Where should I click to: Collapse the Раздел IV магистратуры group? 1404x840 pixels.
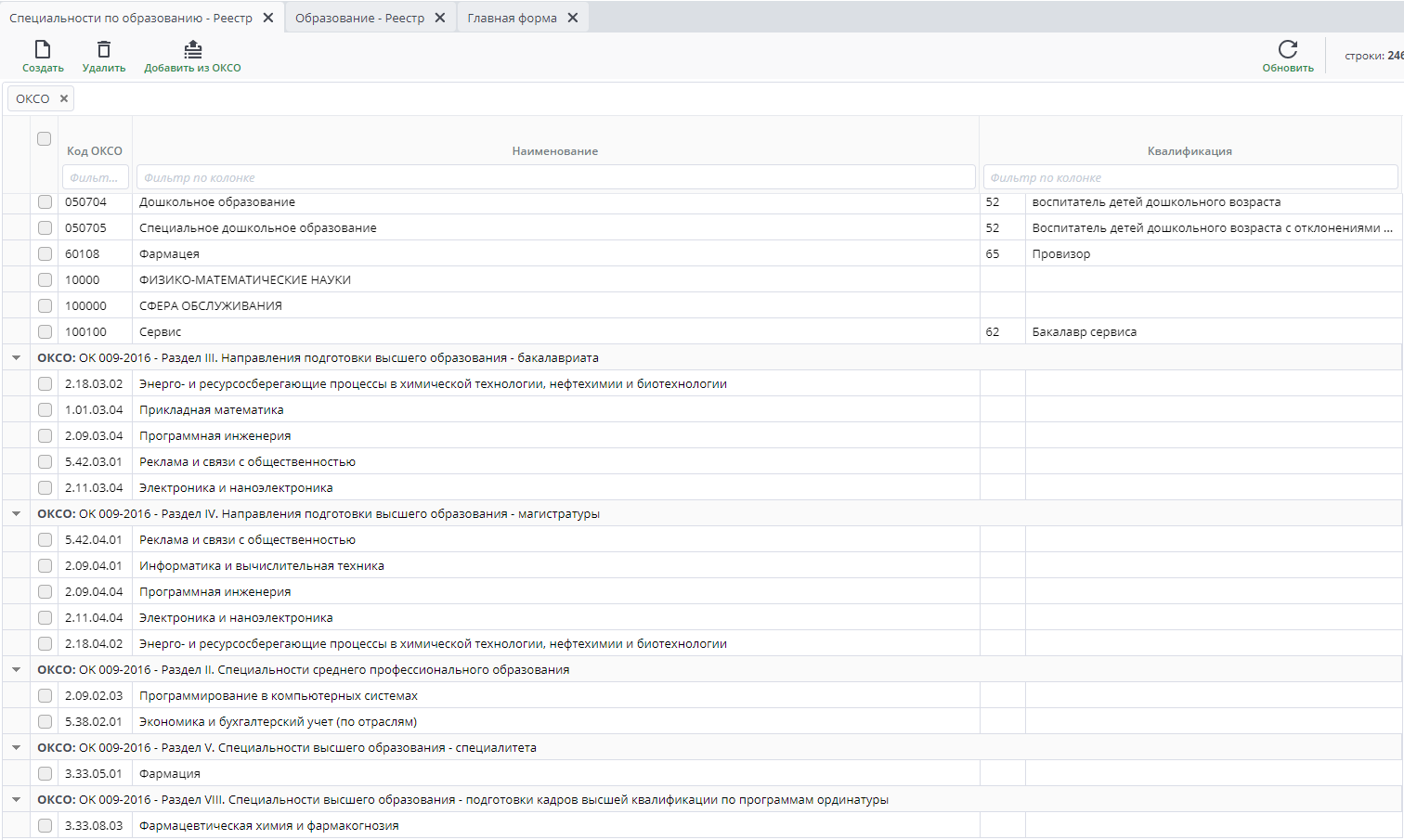tap(16, 513)
